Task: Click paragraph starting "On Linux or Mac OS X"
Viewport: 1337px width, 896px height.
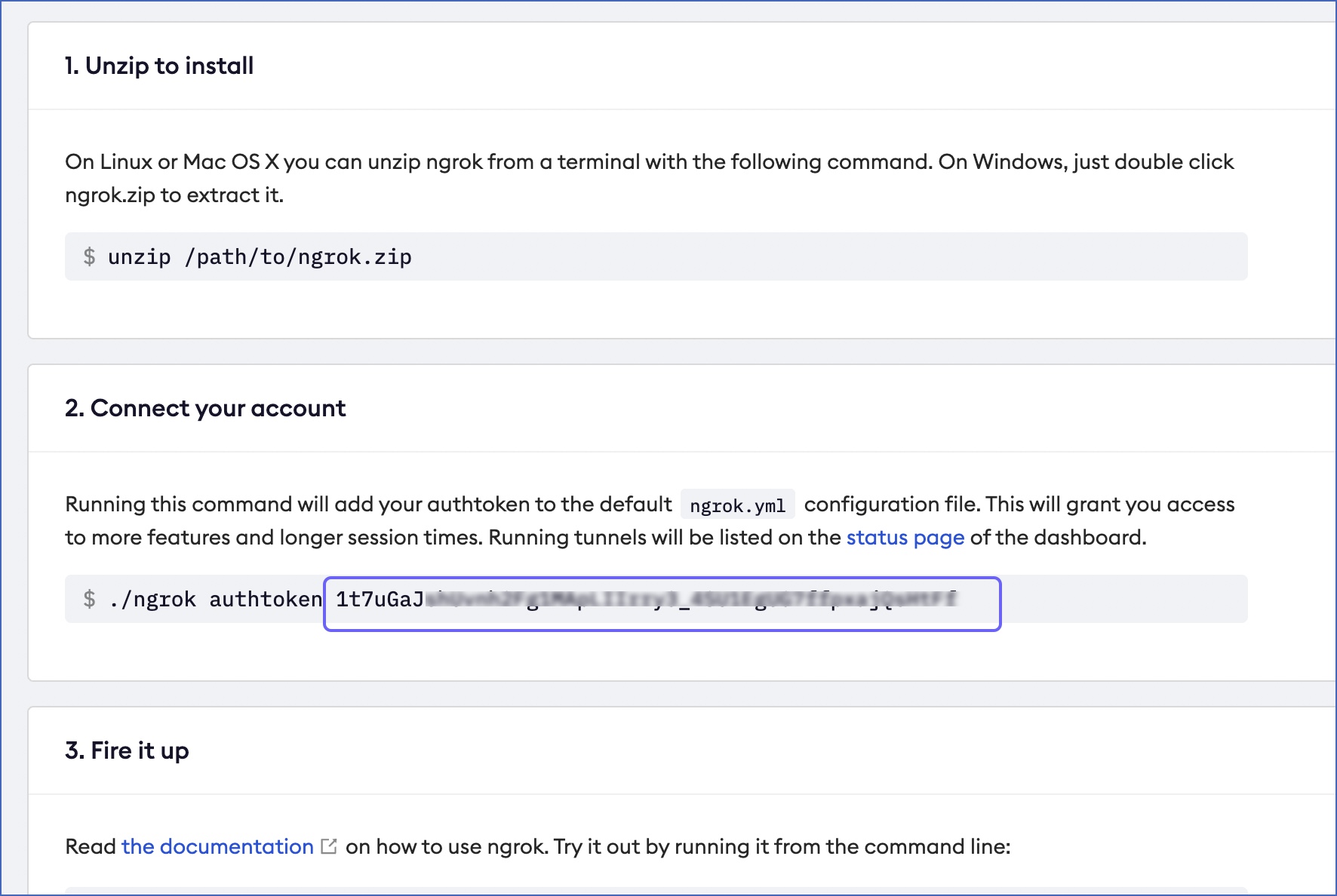Action: click(x=650, y=178)
